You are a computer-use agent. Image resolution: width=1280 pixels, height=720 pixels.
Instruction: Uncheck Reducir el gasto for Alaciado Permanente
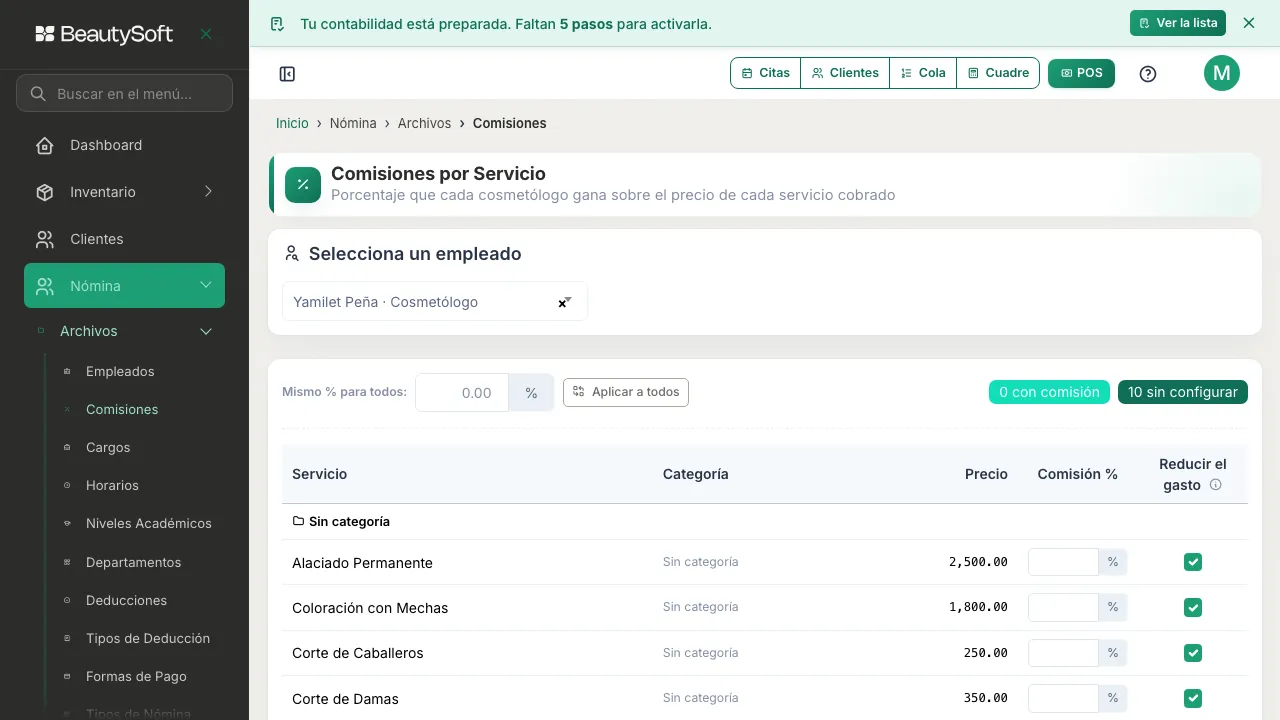[x=1192, y=562]
